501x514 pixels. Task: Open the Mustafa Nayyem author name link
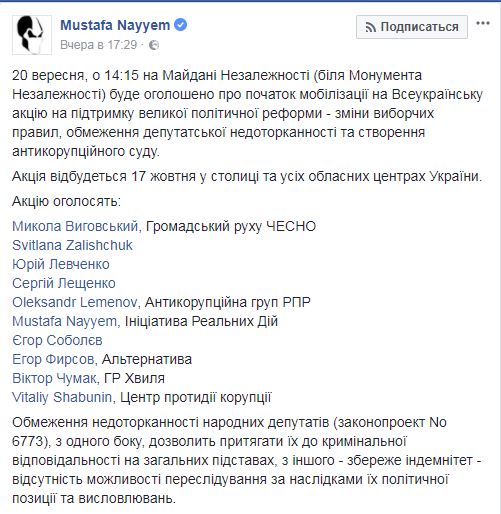click(115, 25)
